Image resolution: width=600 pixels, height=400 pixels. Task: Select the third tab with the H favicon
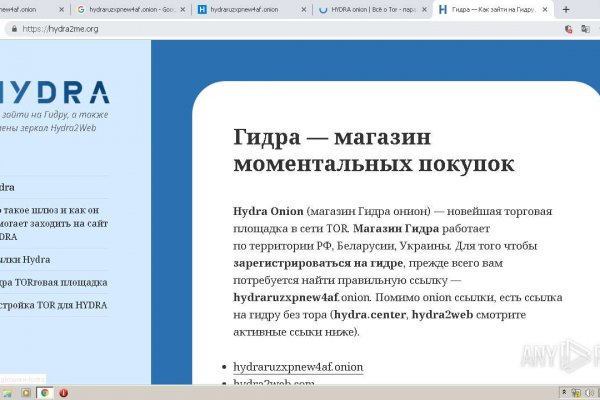[x=245, y=10]
